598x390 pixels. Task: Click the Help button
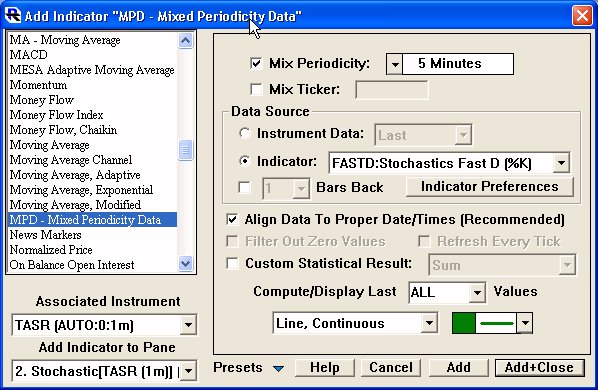click(325, 368)
